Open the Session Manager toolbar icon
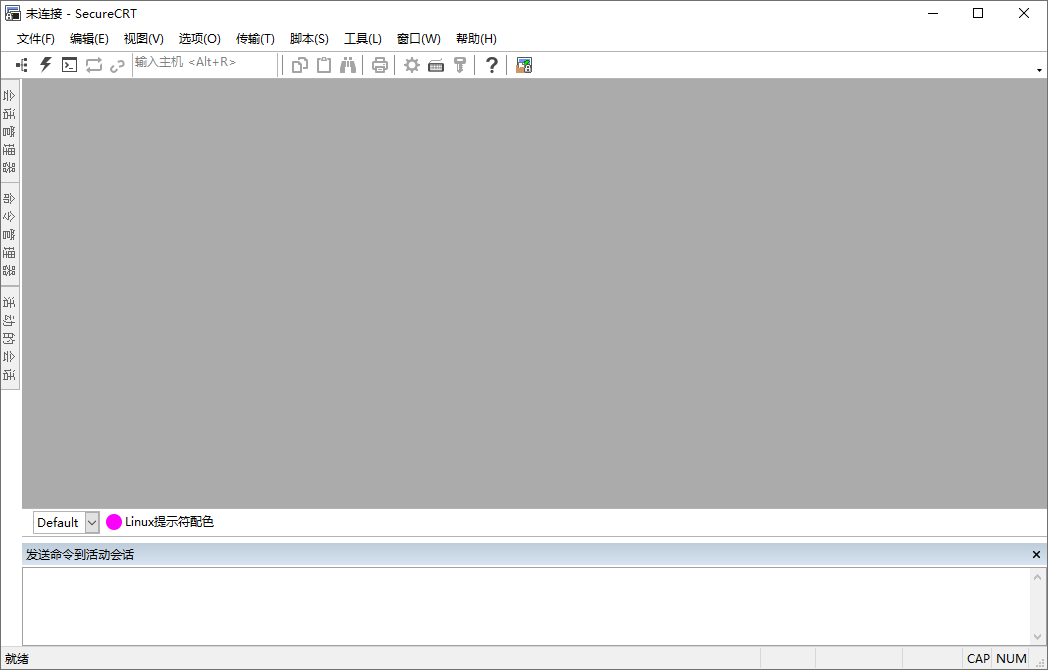This screenshot has height=670, width=1048. [x=22, y=65]
